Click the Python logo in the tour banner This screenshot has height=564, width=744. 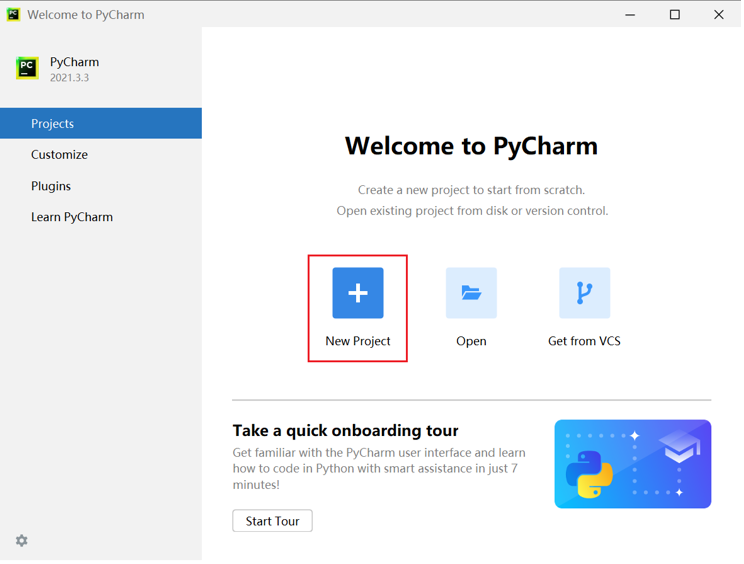click(x=589, y=474)
